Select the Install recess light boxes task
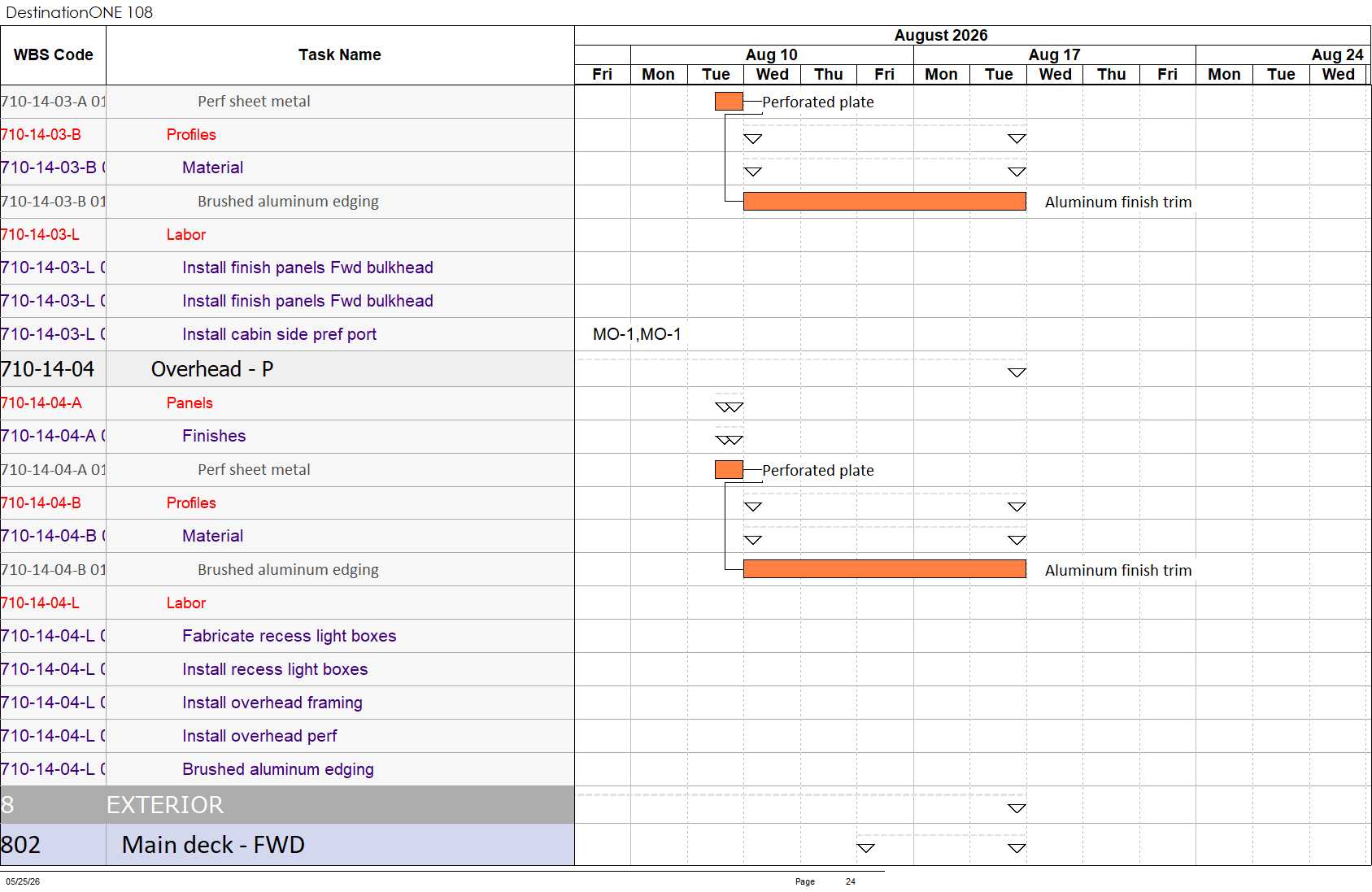Image resolution: width=1372 pixels, height=892 pixels. tap(287, 669)
